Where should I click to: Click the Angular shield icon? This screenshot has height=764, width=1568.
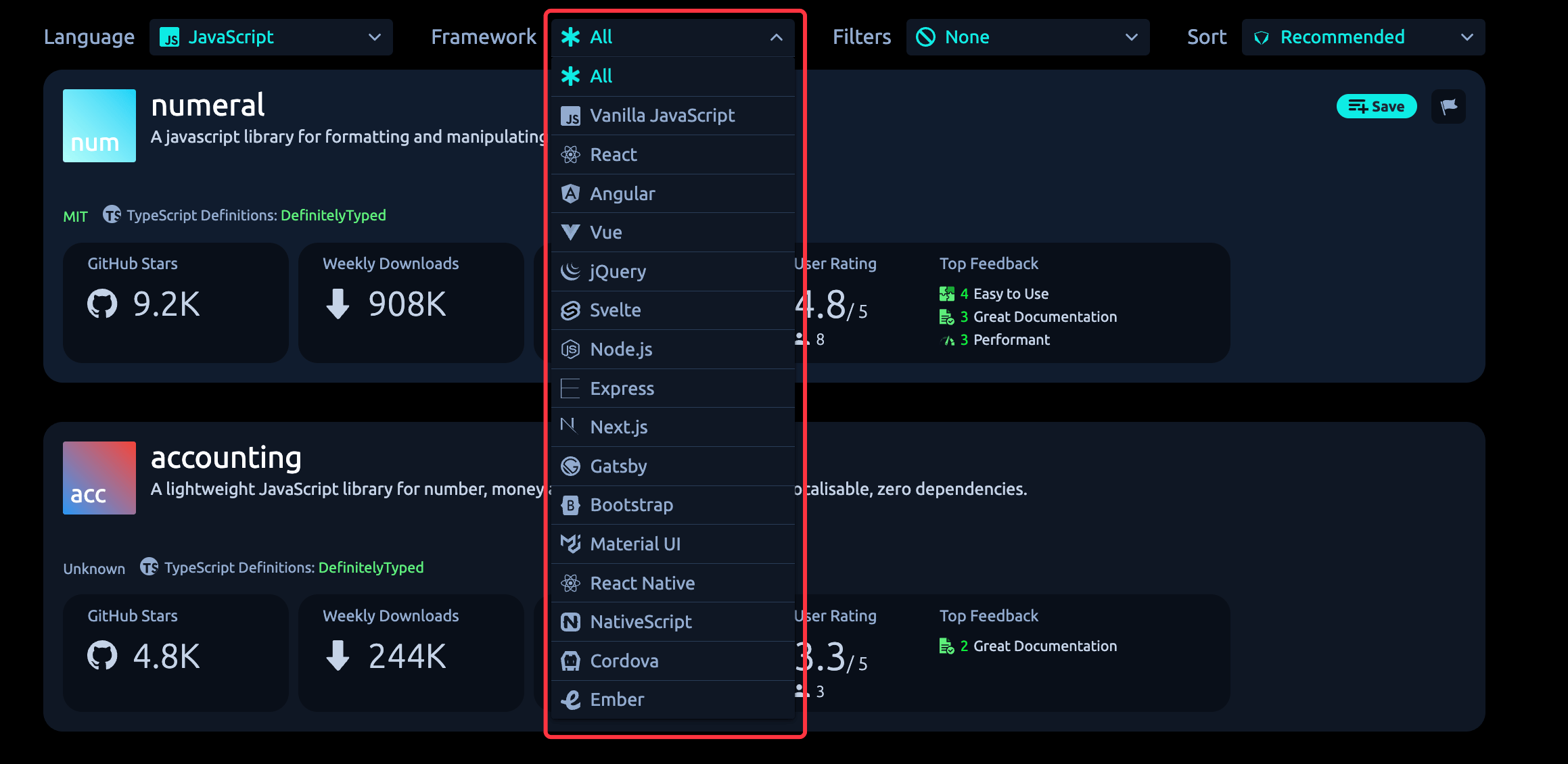point(570,194)
